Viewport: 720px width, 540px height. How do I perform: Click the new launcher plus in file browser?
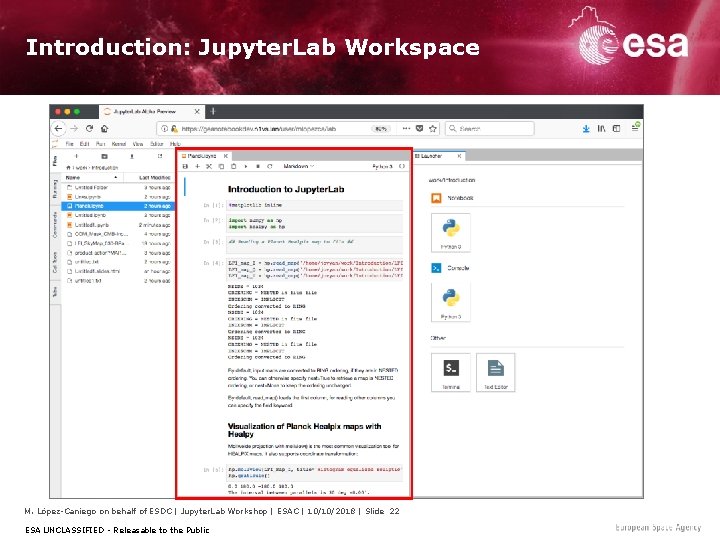[77, 157]
